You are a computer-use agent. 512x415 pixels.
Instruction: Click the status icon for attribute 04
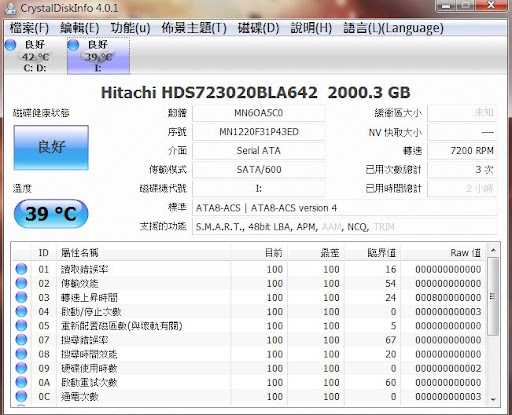point(21,311)
